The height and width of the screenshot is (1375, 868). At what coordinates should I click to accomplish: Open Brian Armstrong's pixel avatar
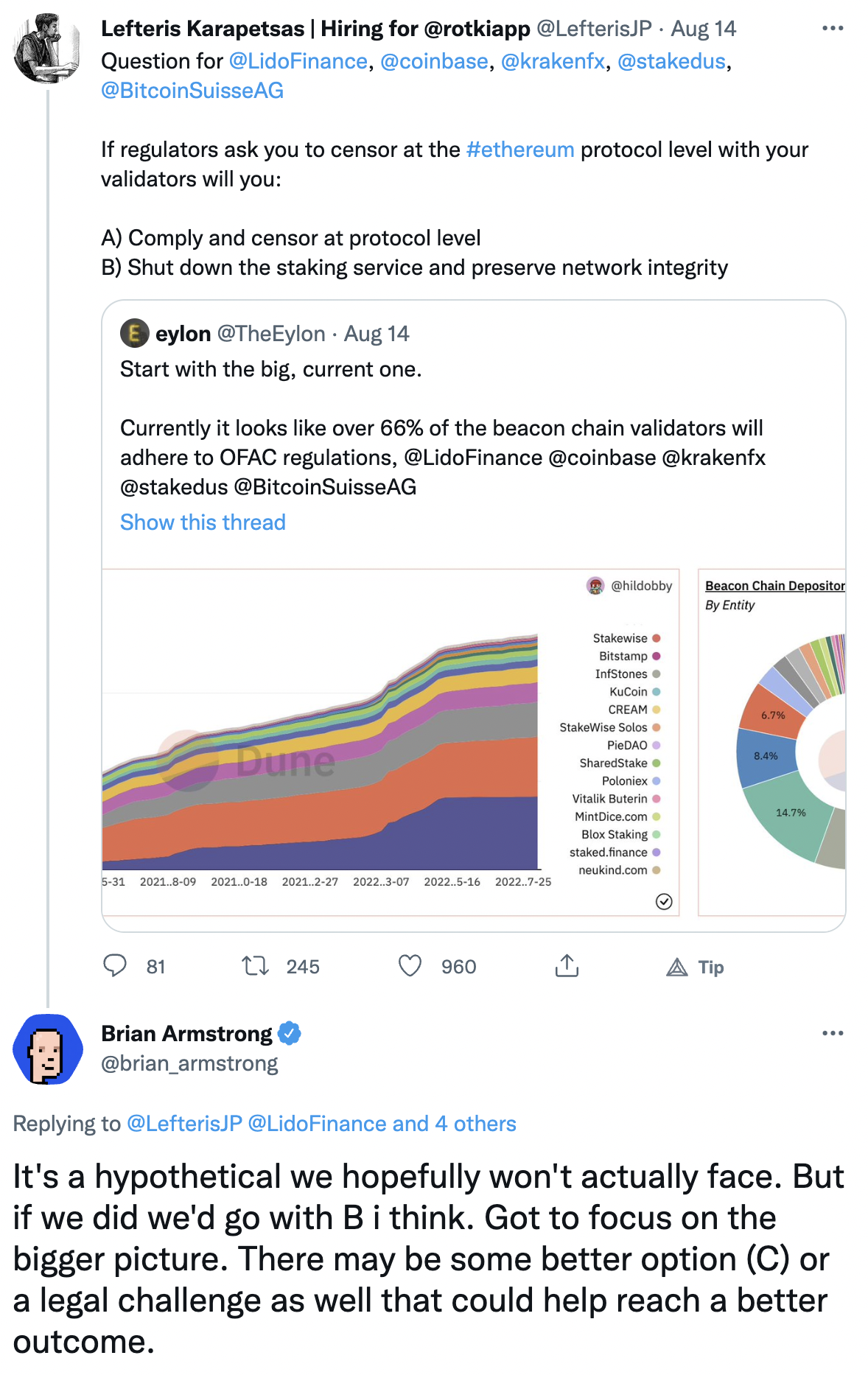coord(48,1049)
